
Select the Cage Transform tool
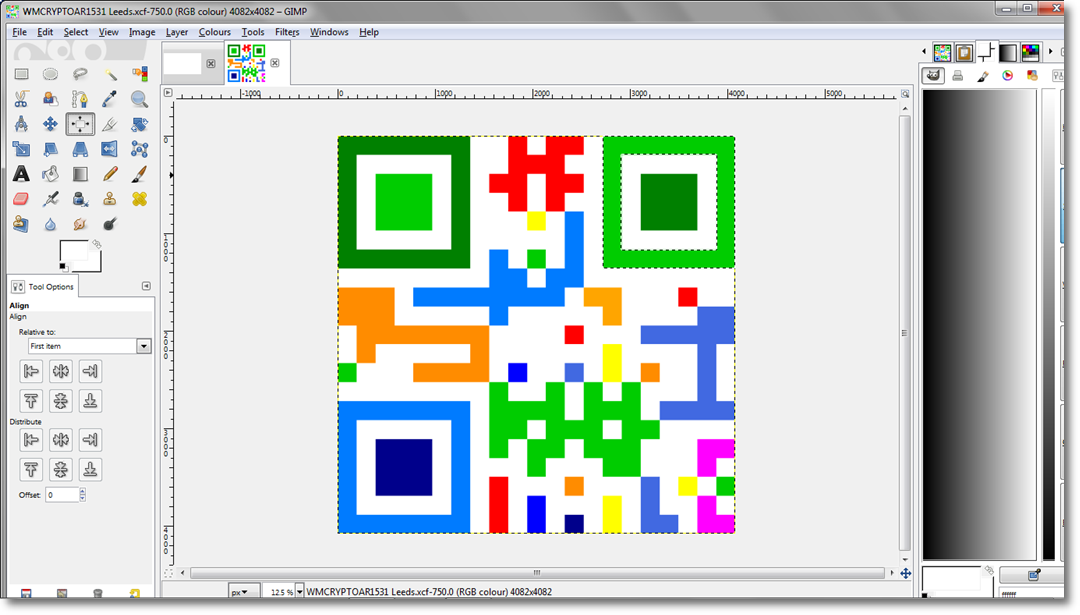click(x=140, y=149)
